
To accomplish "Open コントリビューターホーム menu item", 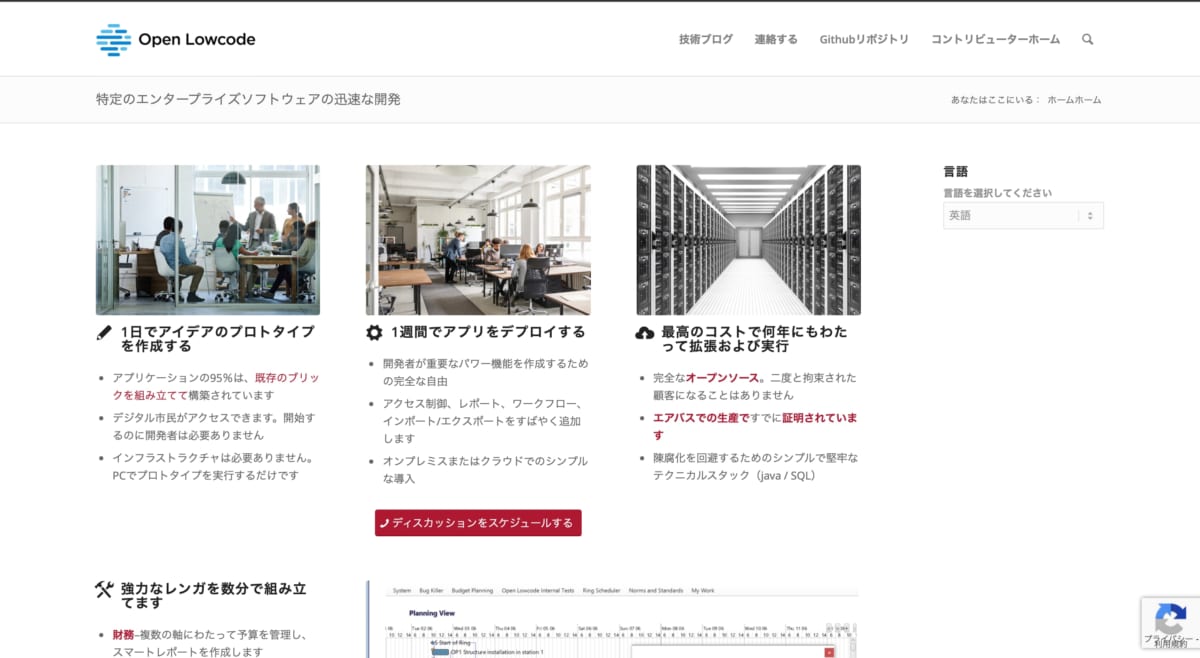I will click(x=995, y=39).
